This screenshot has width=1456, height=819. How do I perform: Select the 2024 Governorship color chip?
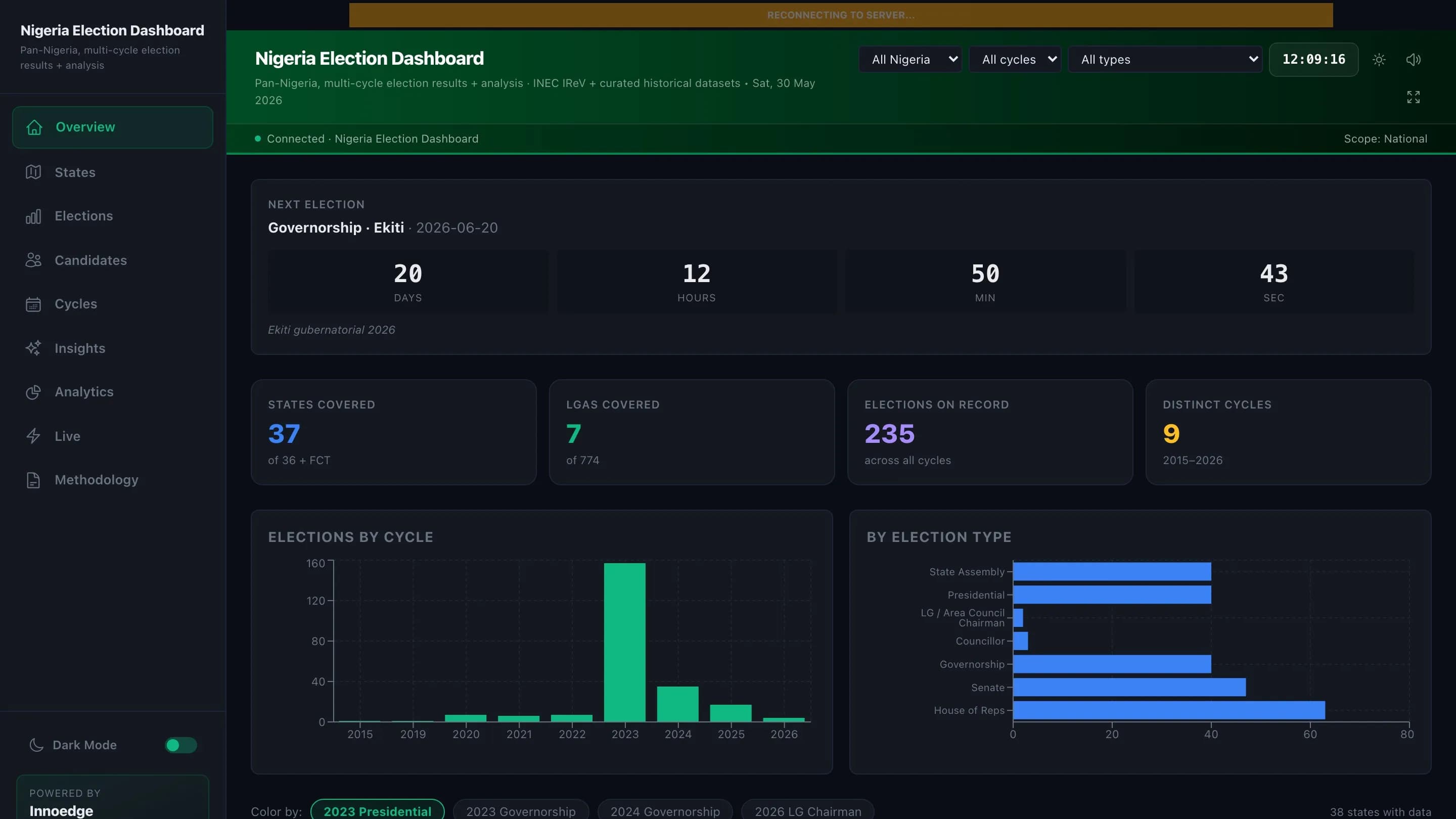click(x=665, y=810)
